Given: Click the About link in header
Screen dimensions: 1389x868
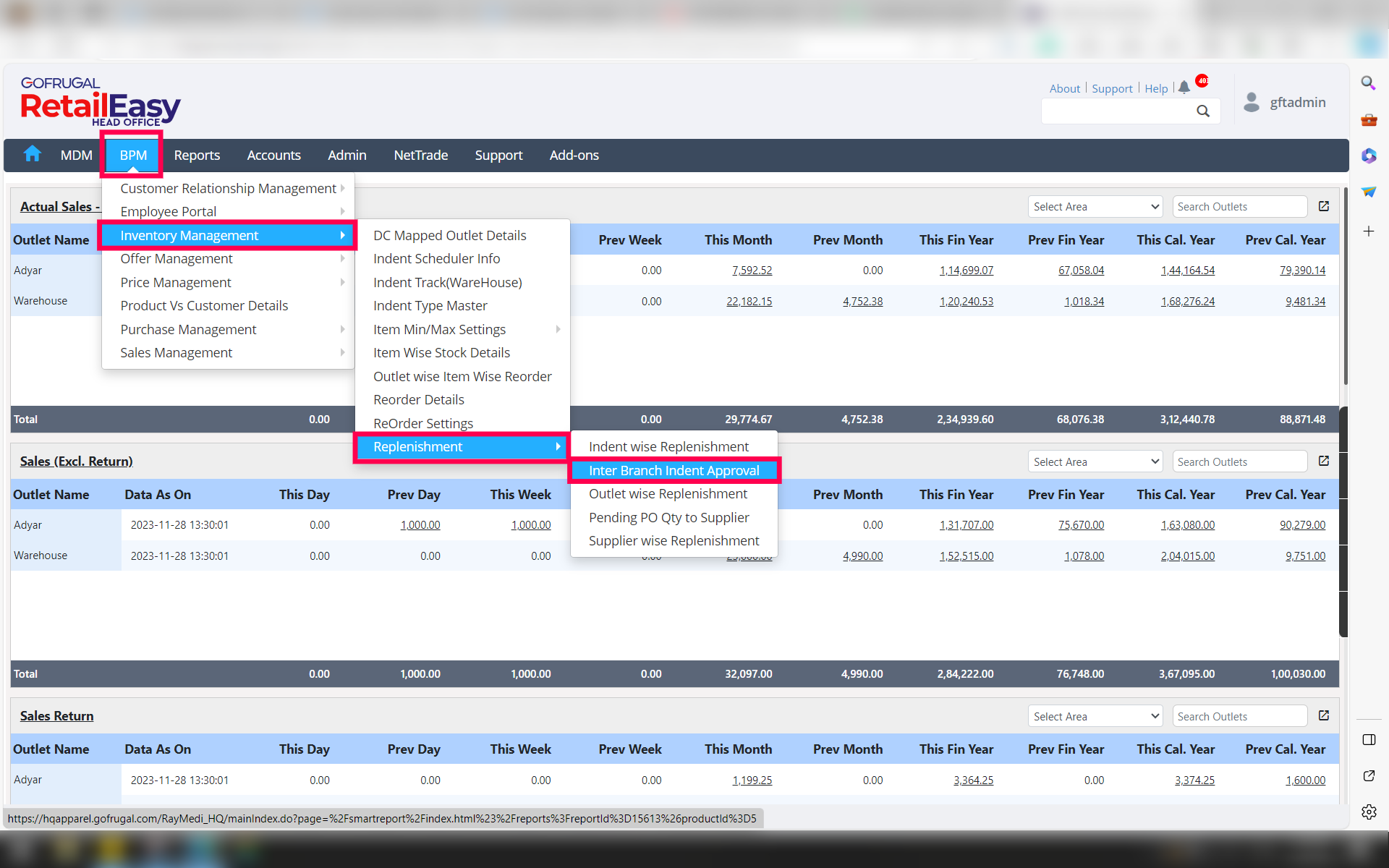Looking at the screenshot, I should pyautogui.click(x=1064, y=88).
